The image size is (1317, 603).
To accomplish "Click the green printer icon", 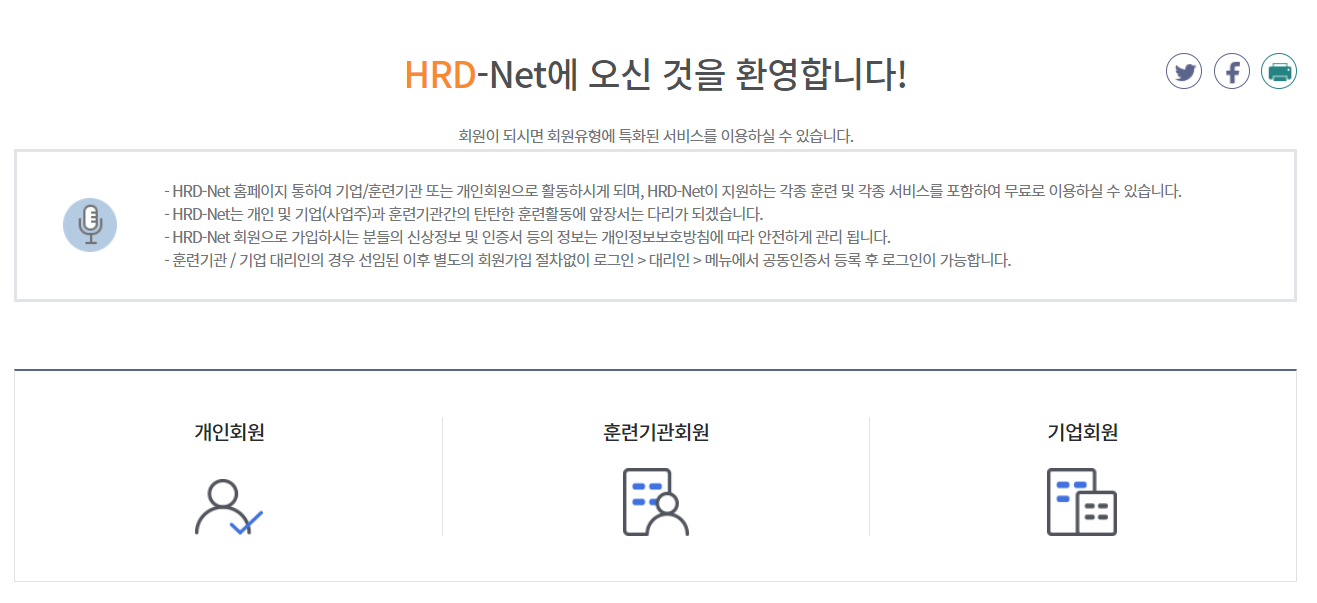I will point(1279,71).
